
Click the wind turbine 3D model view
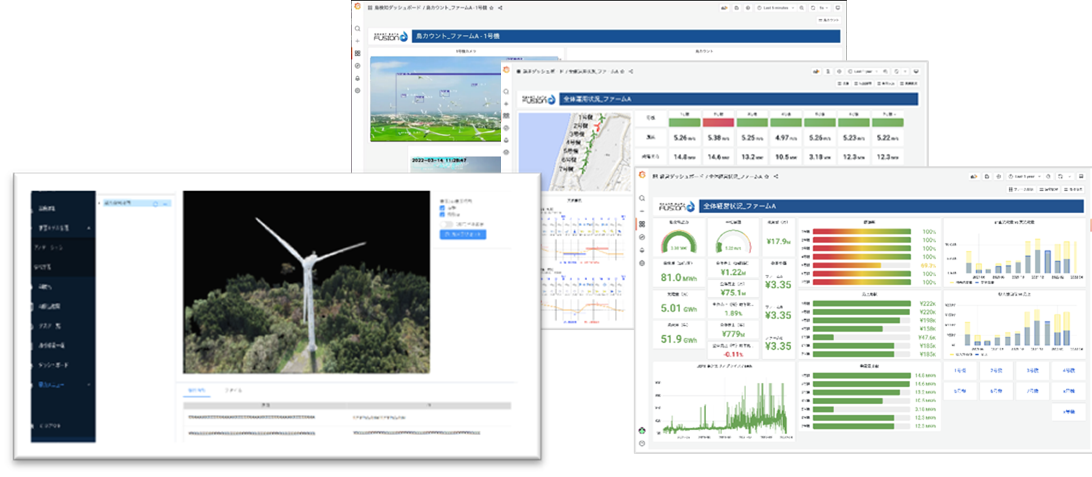point(306,282)
